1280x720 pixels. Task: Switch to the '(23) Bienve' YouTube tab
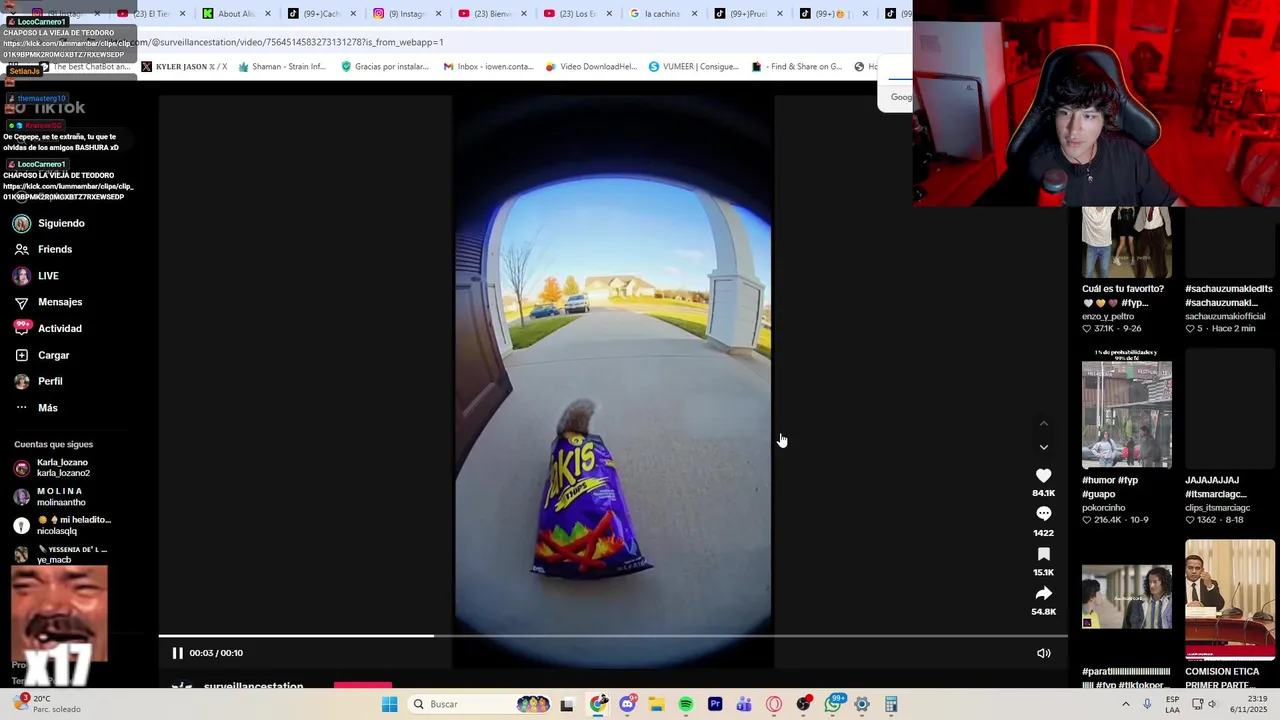(x=492, y=14)
